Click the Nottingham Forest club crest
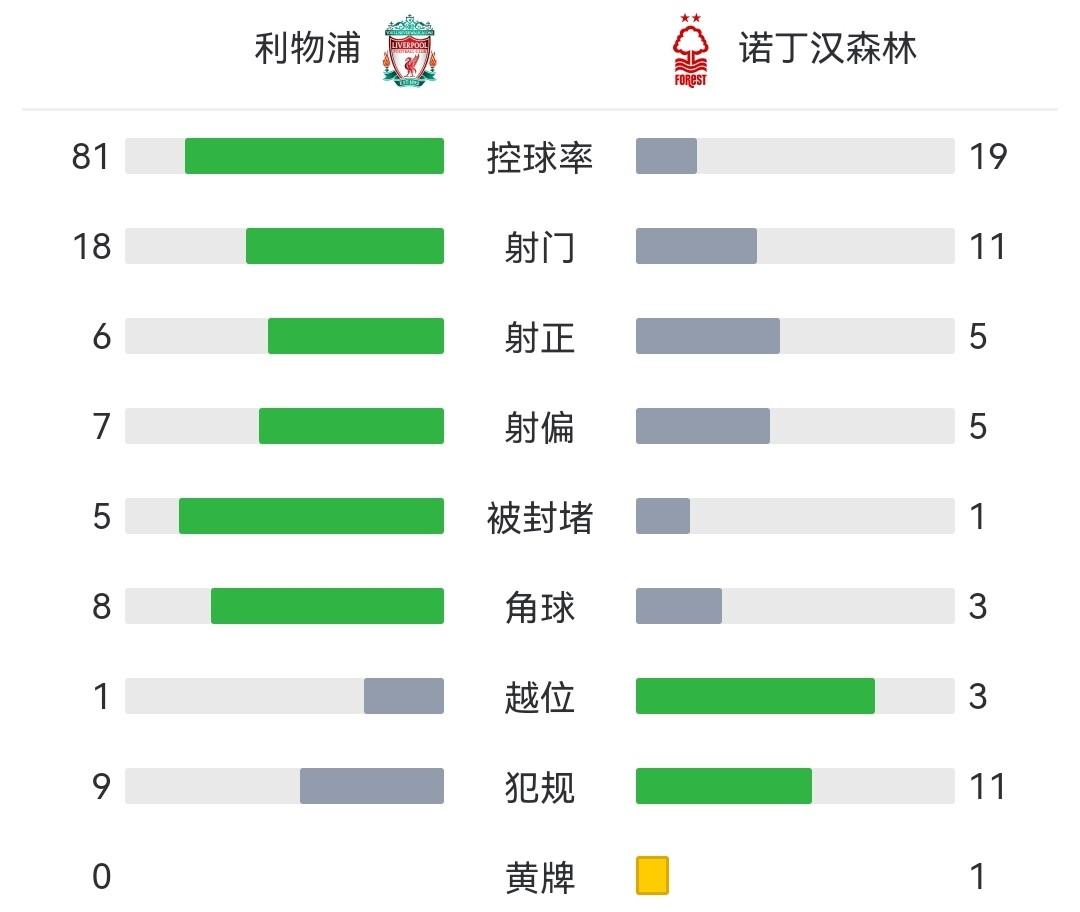Screen dimensions: 1080x912 point(689,50)
